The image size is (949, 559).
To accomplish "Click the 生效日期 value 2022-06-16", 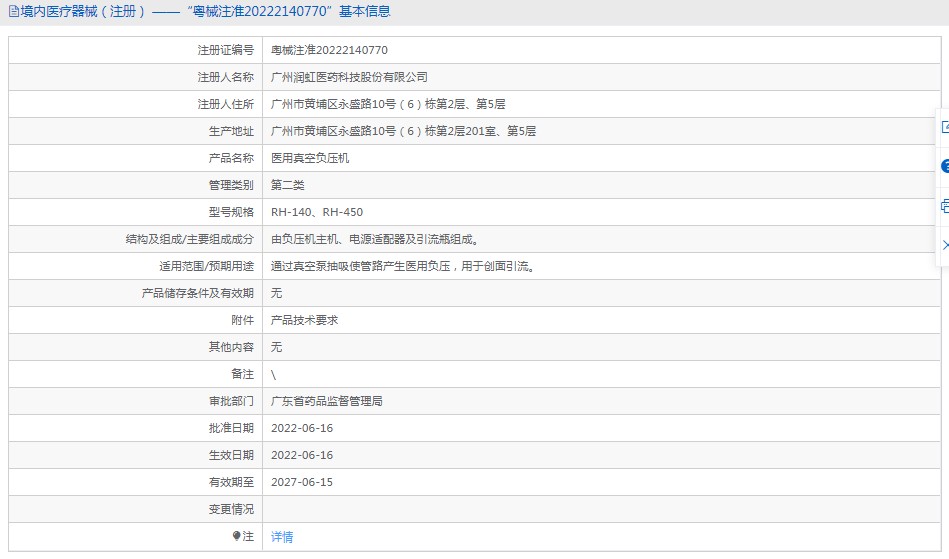I will [302, 456].
